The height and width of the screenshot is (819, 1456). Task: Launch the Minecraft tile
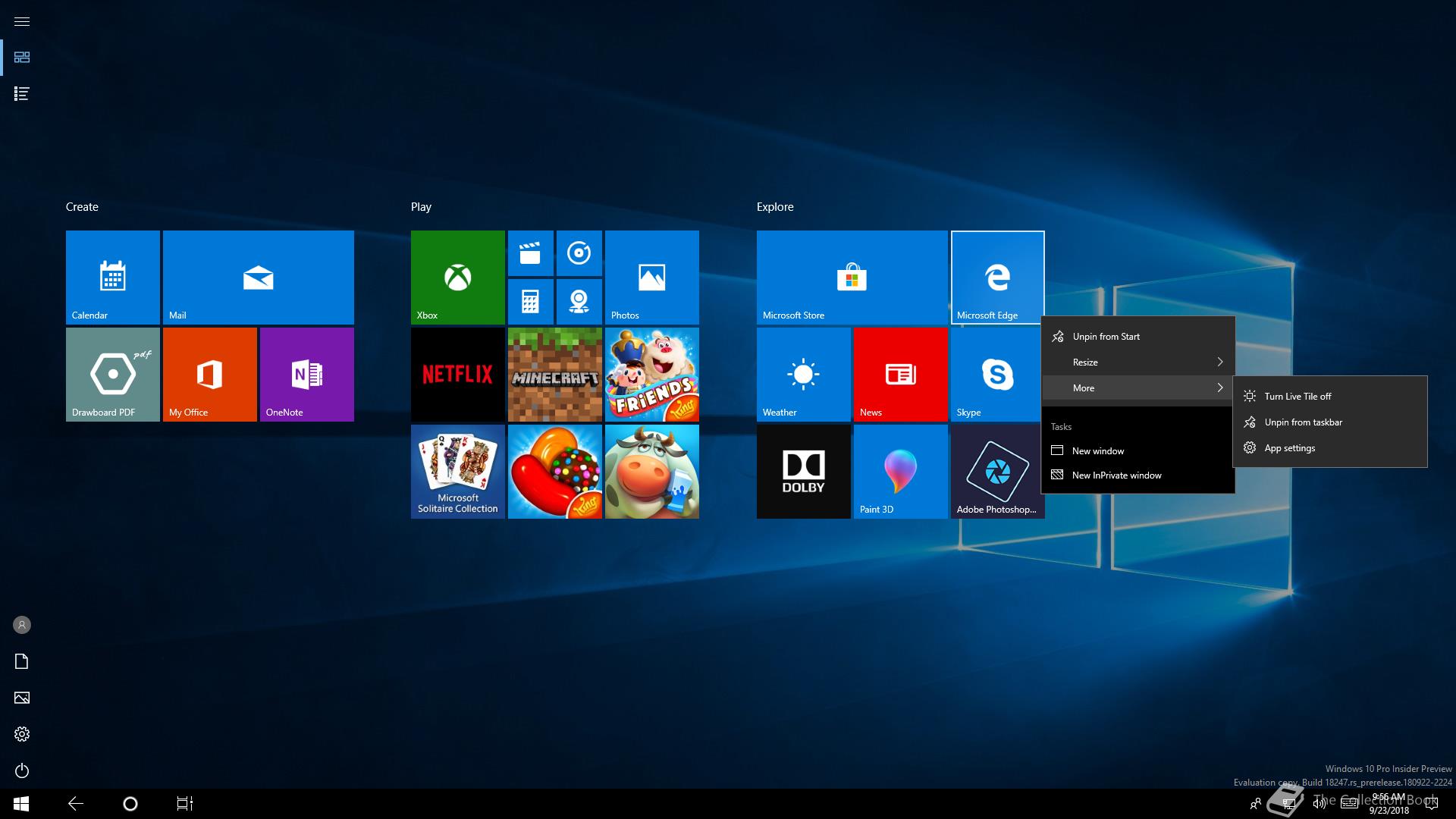(x=555, y=375)
